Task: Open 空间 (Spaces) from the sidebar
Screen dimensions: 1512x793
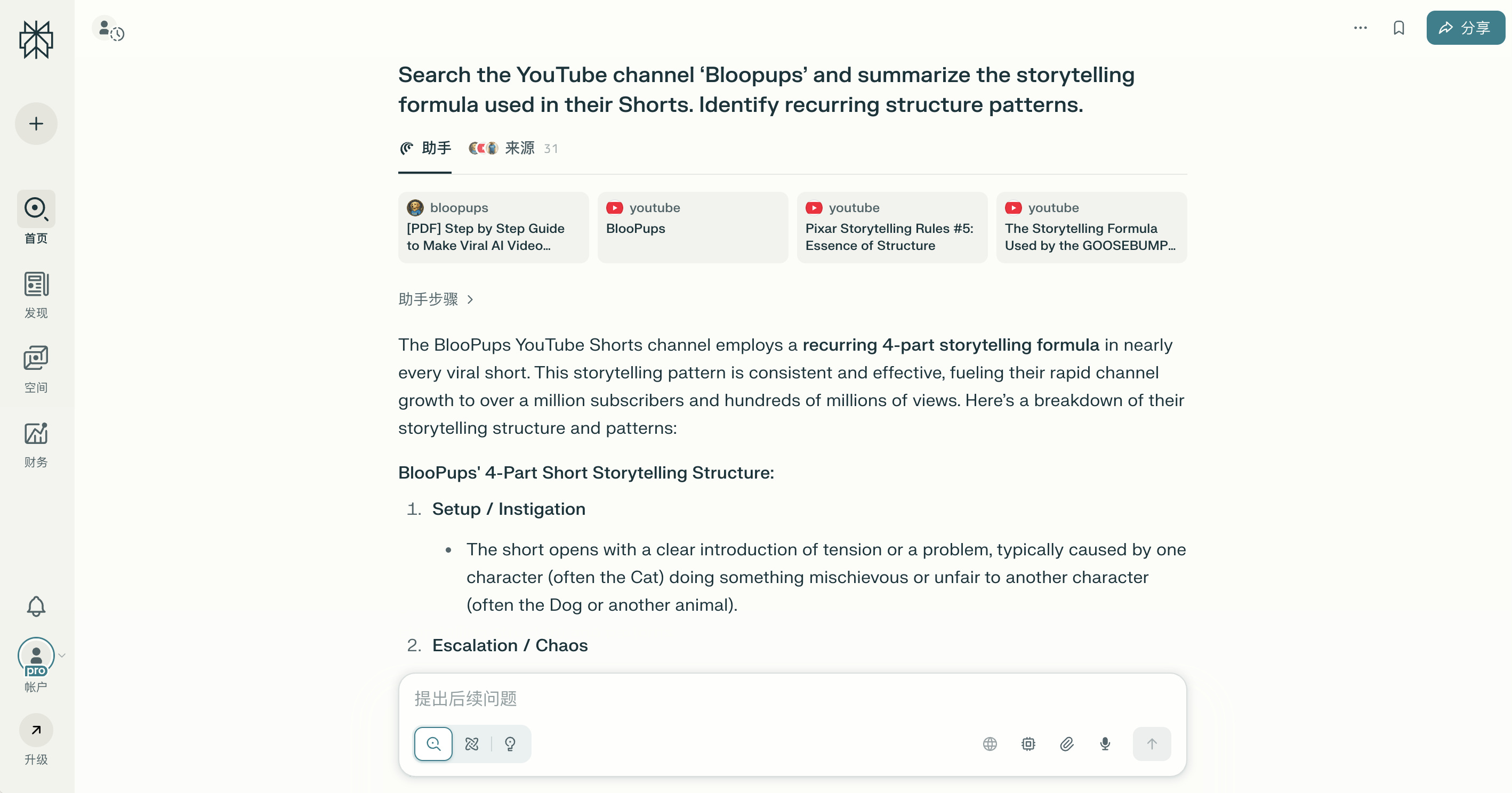Action: (36, 368)
